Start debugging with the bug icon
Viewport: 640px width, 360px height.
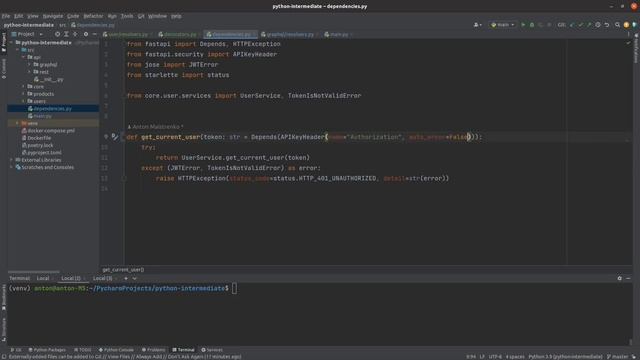click(532, 25)
